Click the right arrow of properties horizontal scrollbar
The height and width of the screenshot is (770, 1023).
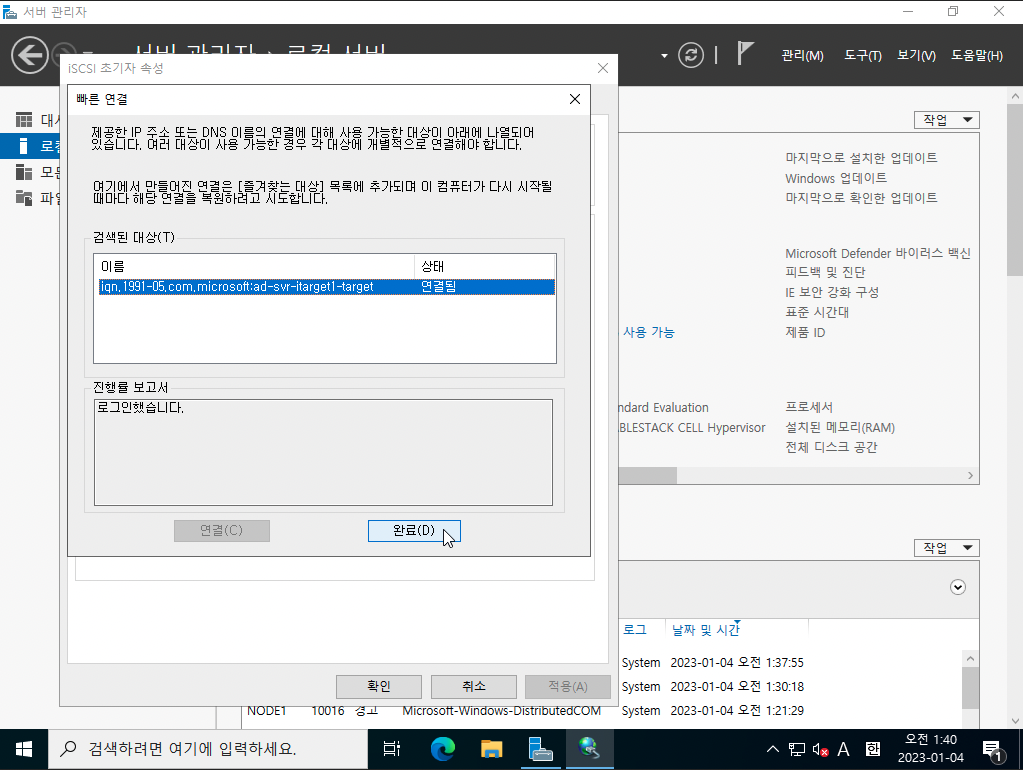(x=970, y=476)
